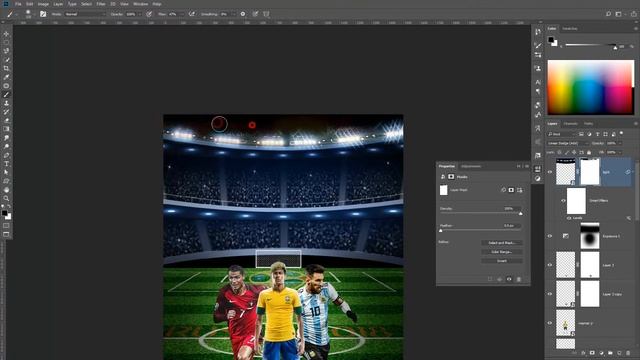Screen dimensions: 640x360
Task: Open the Image menu
Action: (x=43, y=4)
